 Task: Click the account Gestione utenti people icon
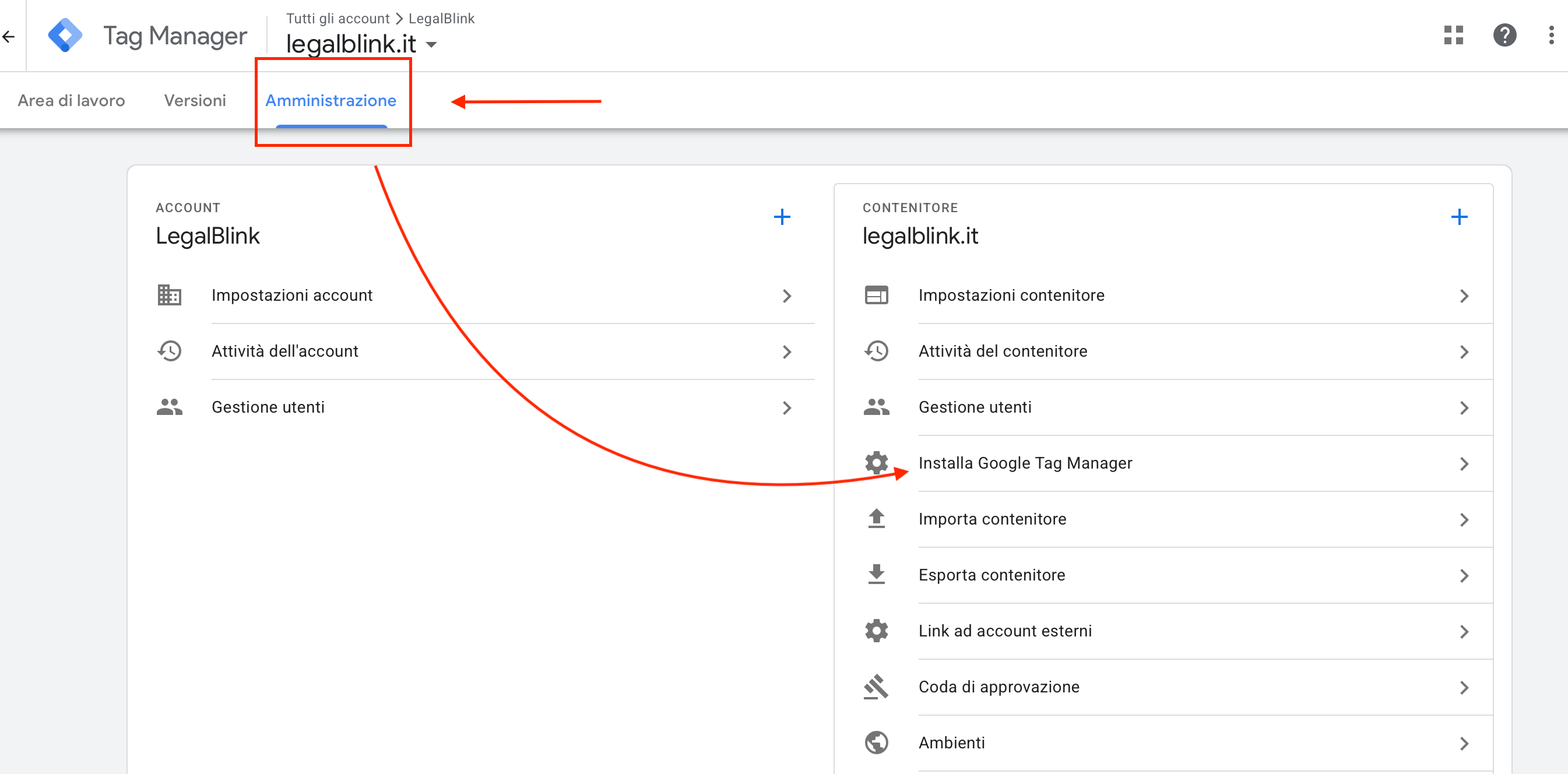[169, 407]
